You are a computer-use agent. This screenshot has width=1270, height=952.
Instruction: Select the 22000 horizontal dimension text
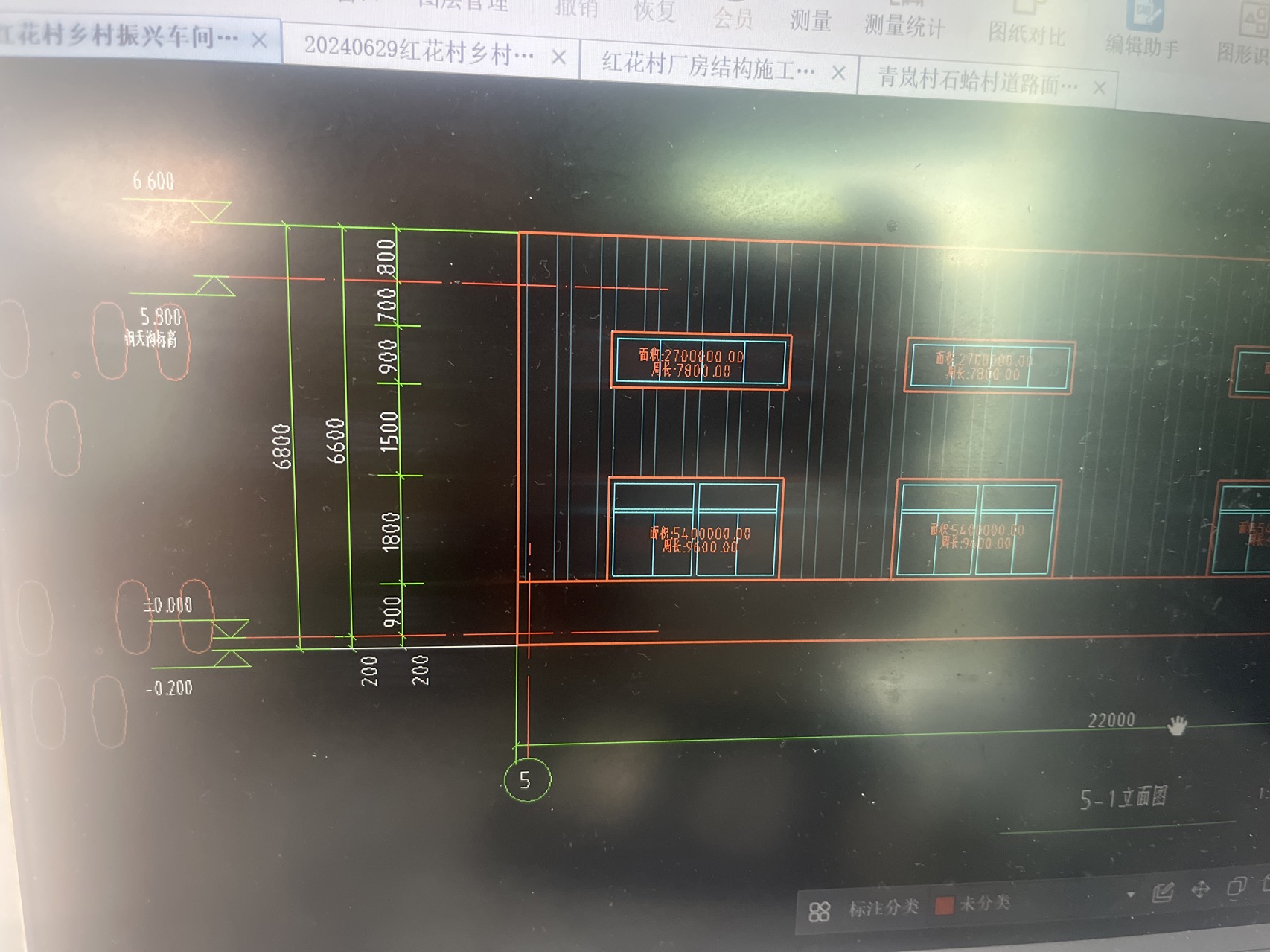[1111, 721]
